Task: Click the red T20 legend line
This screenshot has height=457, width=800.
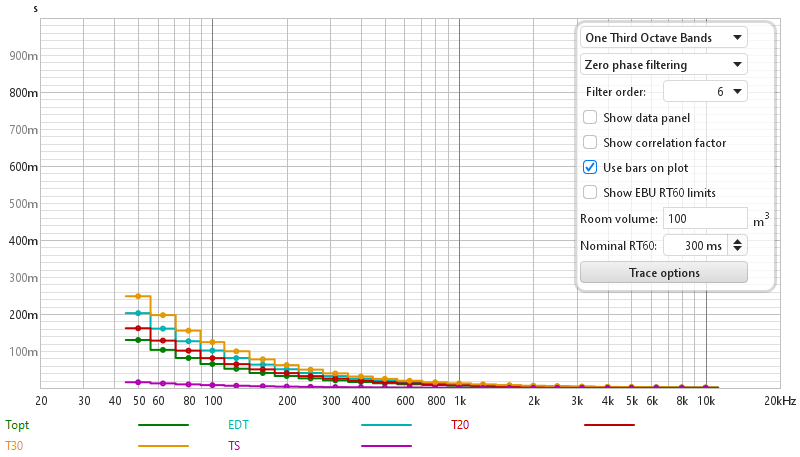Action: (609, 425)
